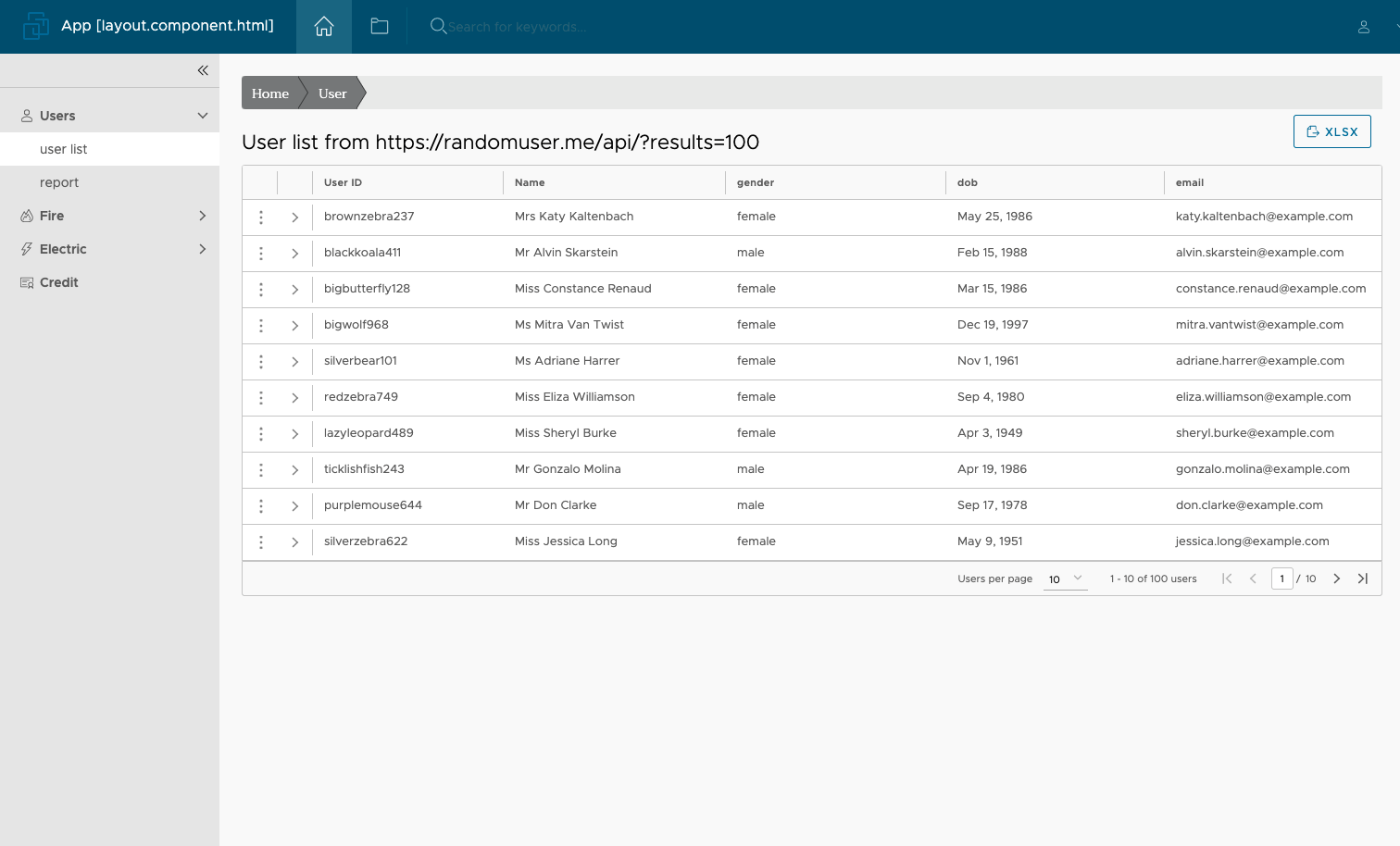Open action menu for blackkoala411 row

click(261, 254)
